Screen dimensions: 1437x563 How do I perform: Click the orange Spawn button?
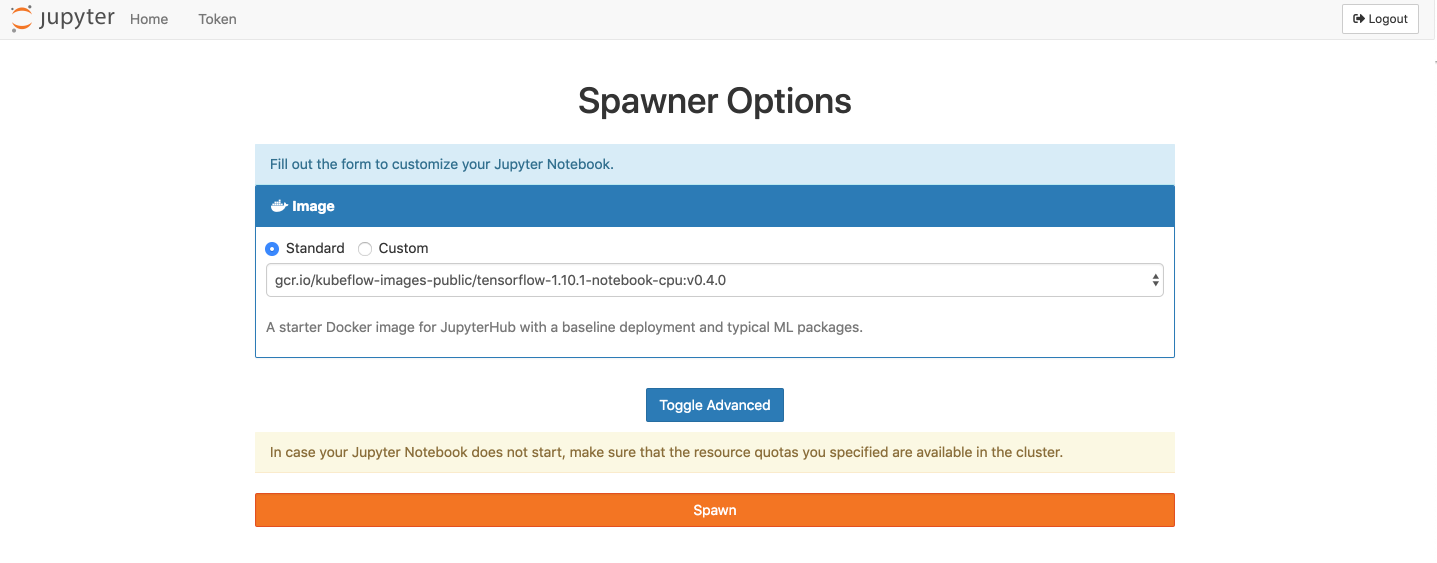tap(715, 510)
